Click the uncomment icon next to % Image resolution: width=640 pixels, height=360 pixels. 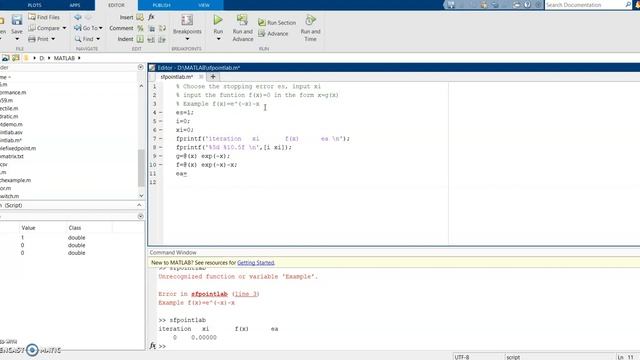pyautogui.click(x=151, y=28)
